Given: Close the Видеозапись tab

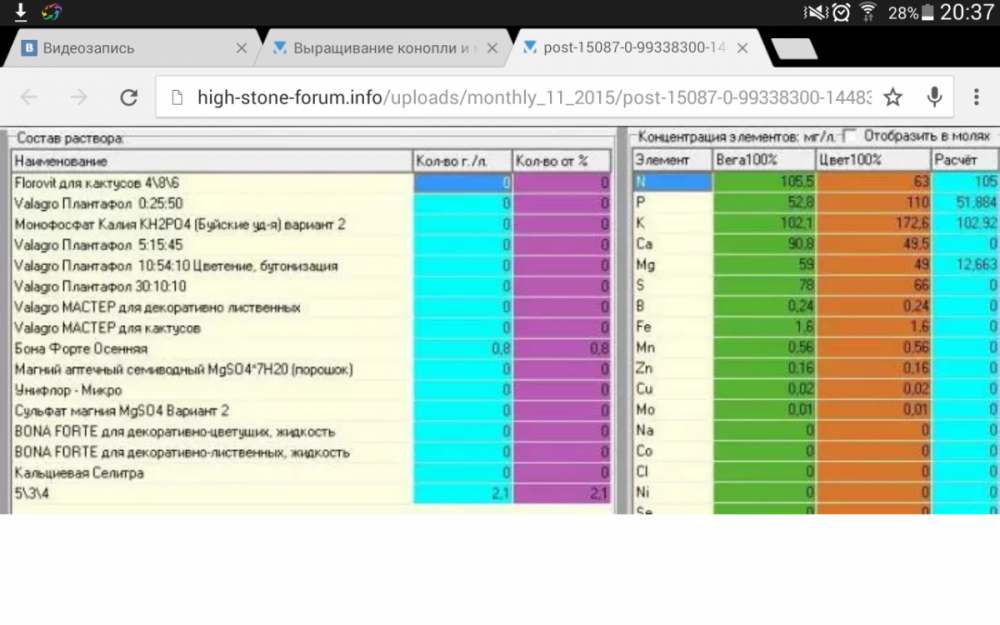Looking at the screenshot, I should coord(241,48).
